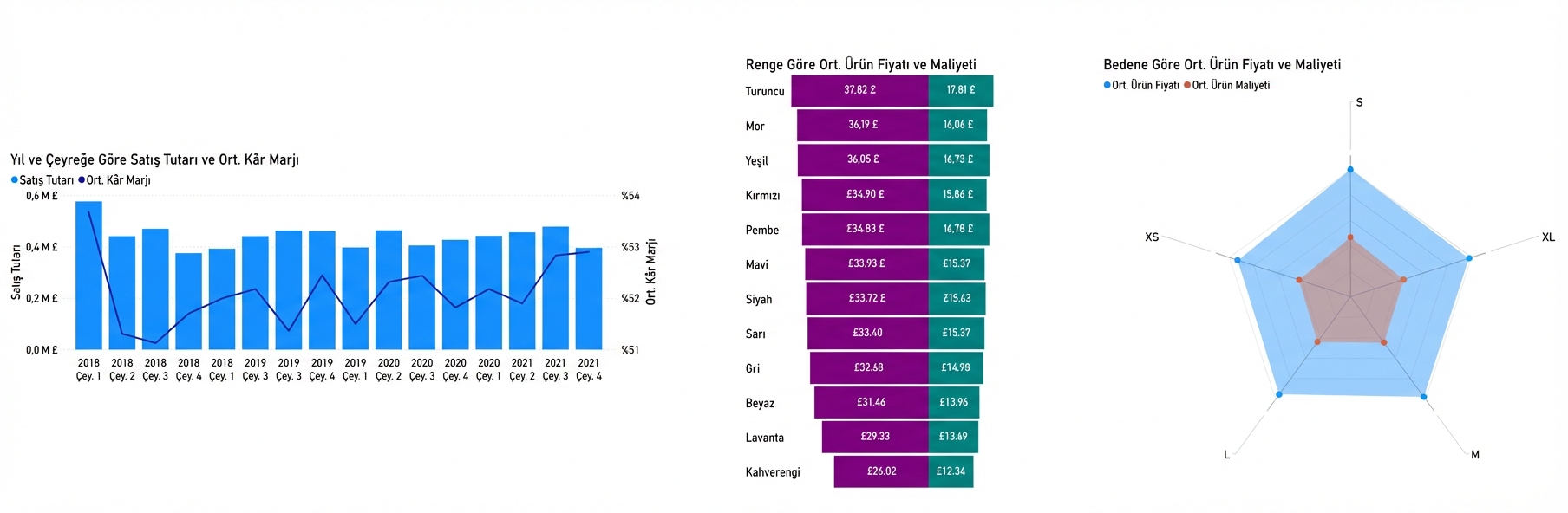Click the Ort. Ürün Fiyatı legend item
Screen dimensions: 1568x513
pyautogui.click(x=1141, y=85)
